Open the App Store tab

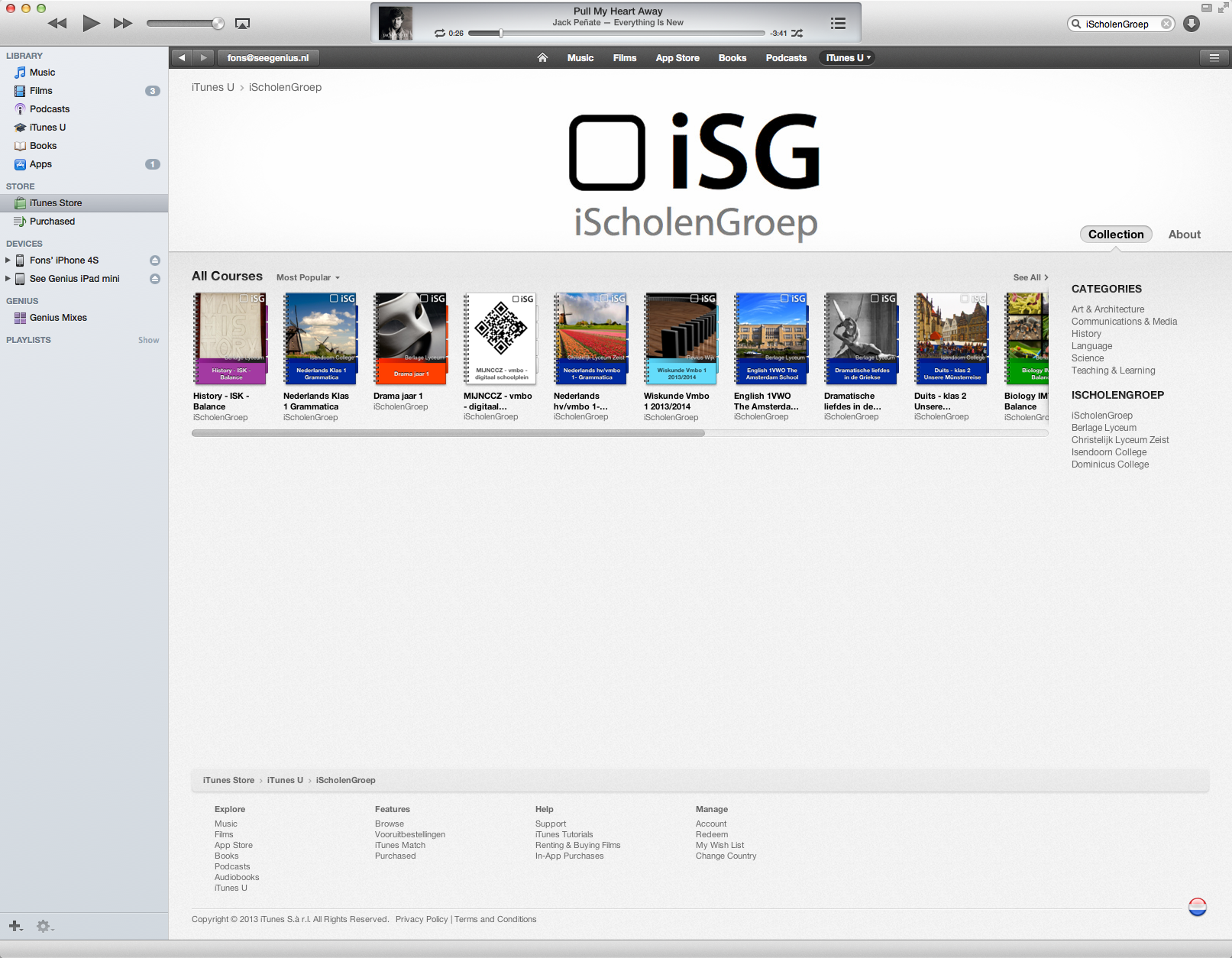(677, 58)
